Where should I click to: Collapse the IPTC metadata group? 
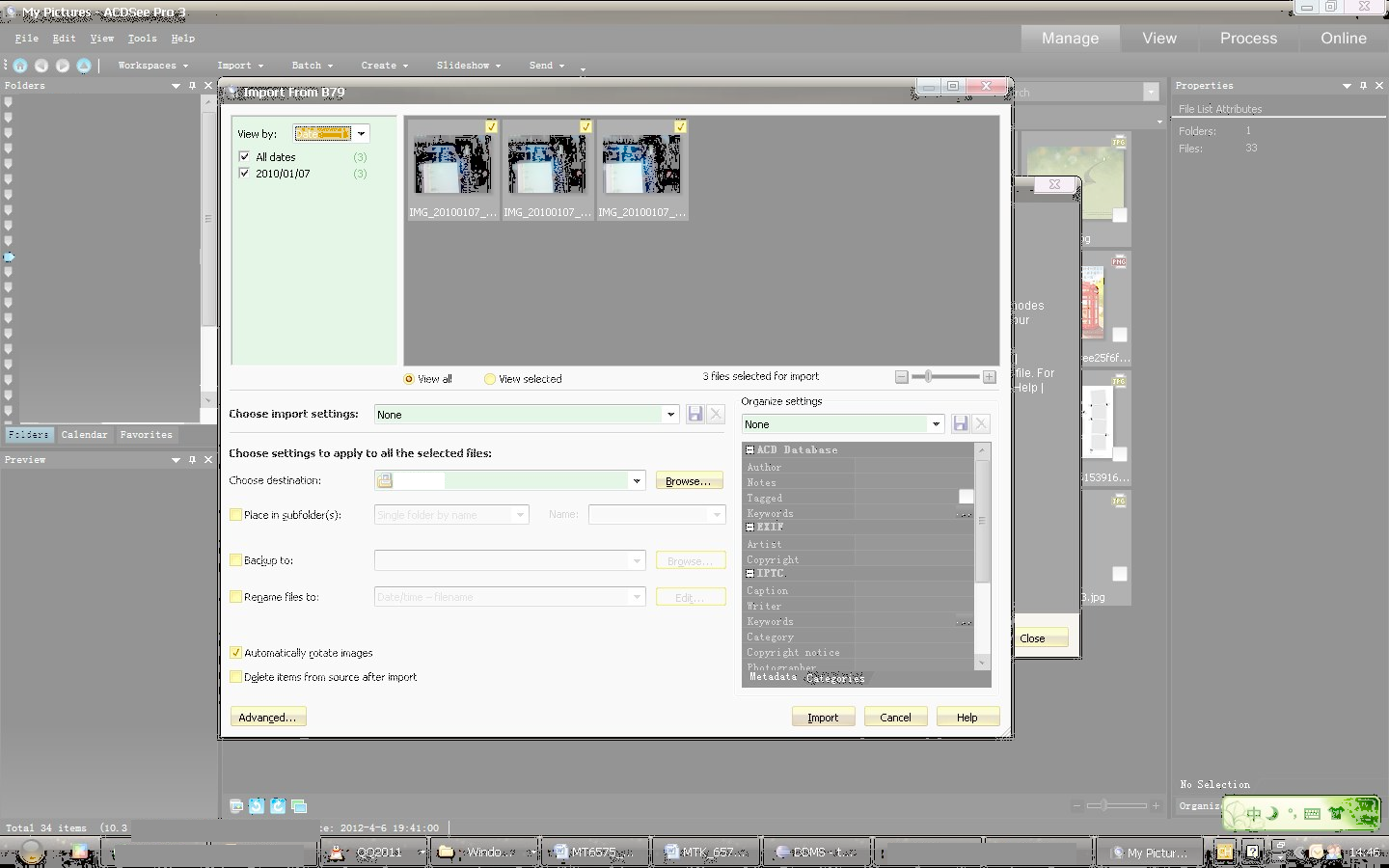[x=750, y=574]
